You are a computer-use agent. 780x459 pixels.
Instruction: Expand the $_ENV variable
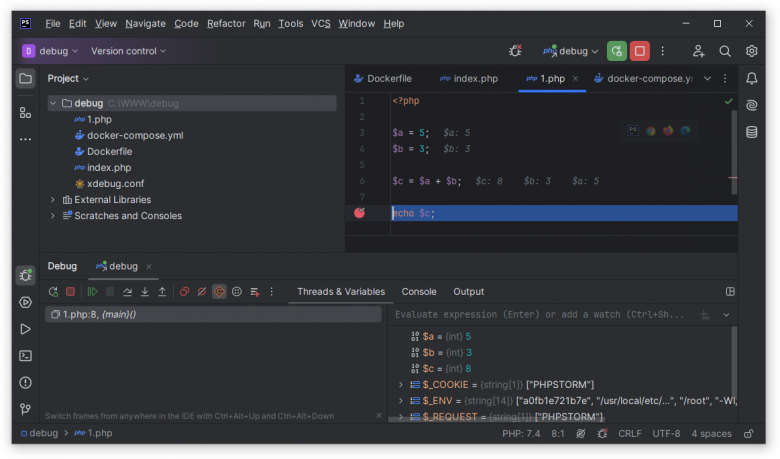tap(401, 400)
